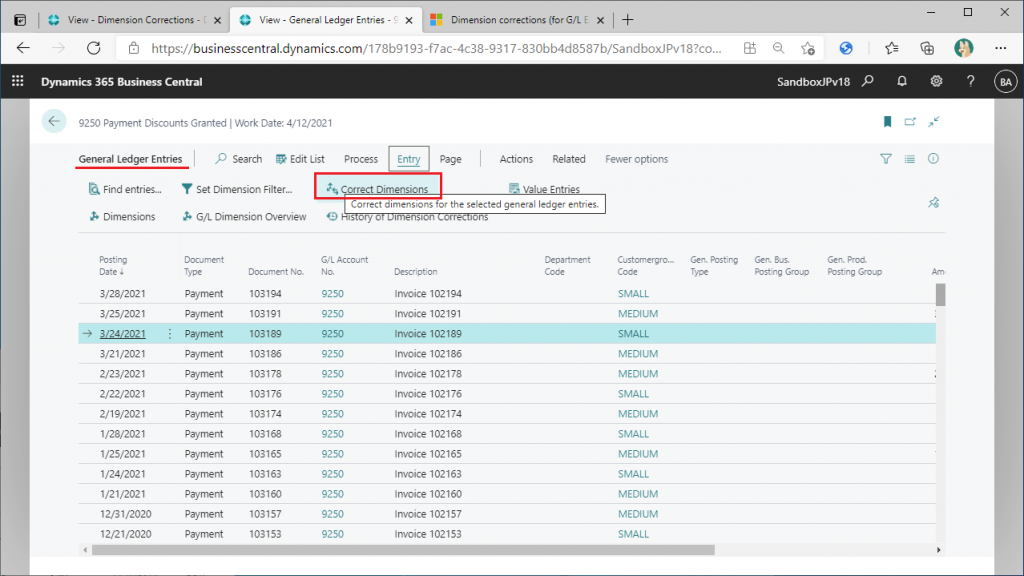The width and height of the screenshot is (1024, 576).
Task: Open the Document No. column header menu
Action: point(276,272)
